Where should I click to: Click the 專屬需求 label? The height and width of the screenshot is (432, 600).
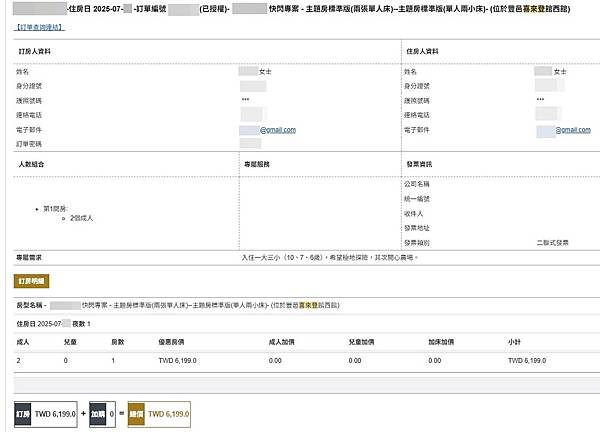[29, 258]
